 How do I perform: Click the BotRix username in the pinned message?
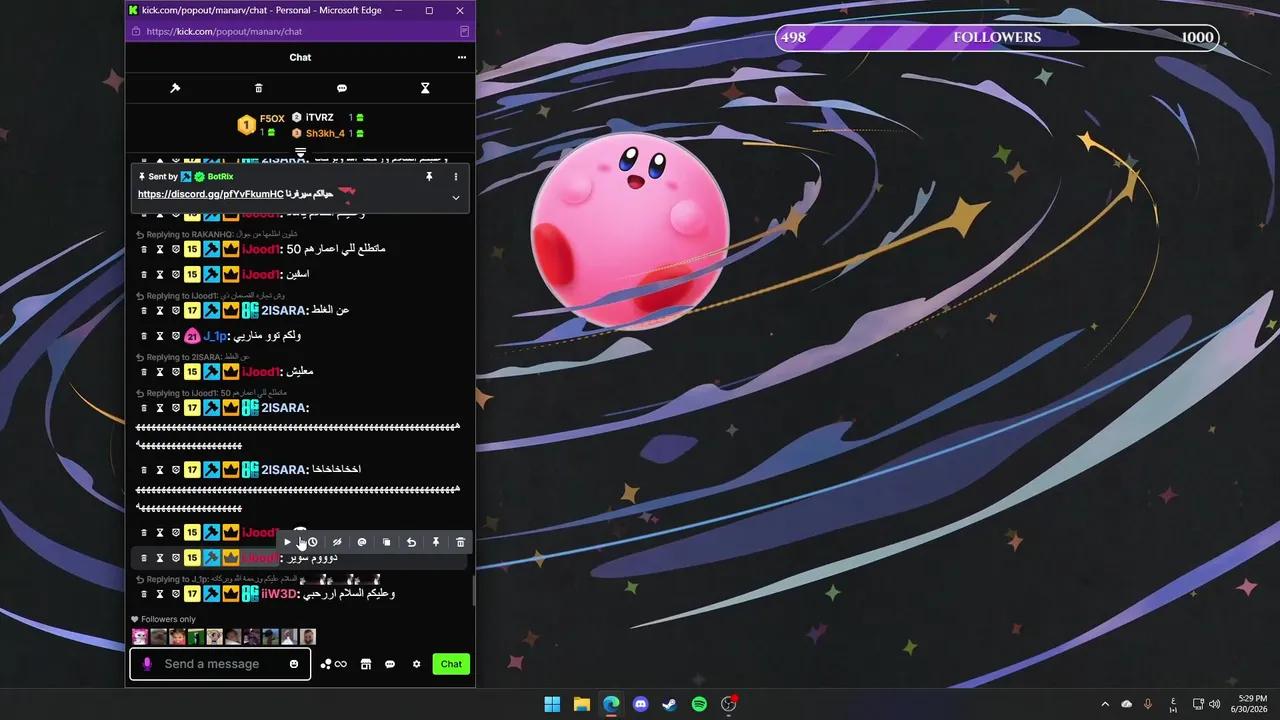220,176
